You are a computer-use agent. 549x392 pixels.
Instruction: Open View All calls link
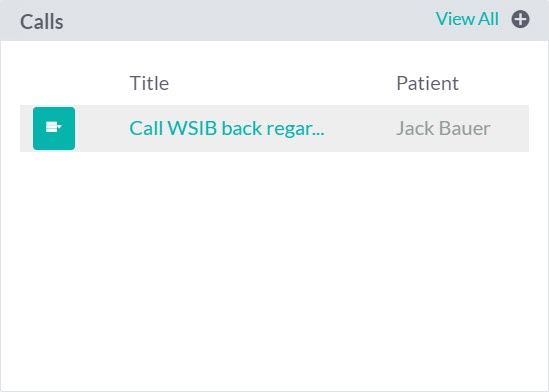point(467,19)
